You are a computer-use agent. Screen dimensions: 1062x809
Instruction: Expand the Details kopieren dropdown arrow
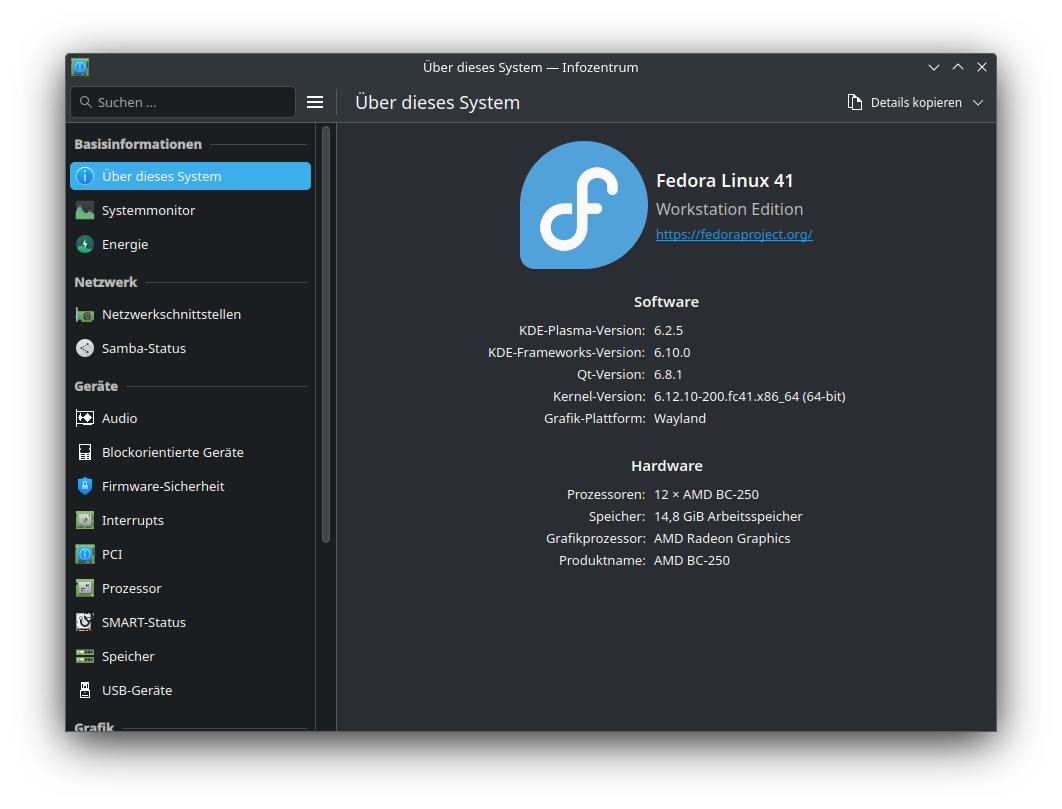tap(978, 102)
